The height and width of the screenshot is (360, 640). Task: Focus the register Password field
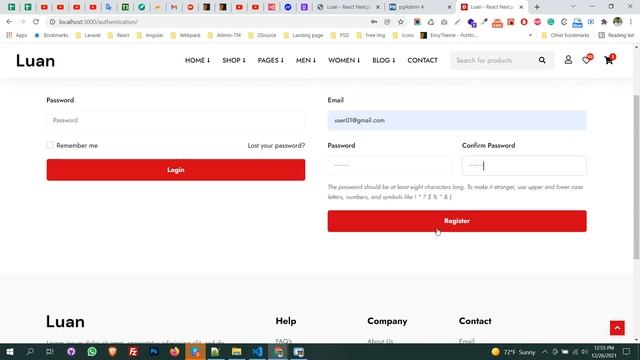[389, 166]
